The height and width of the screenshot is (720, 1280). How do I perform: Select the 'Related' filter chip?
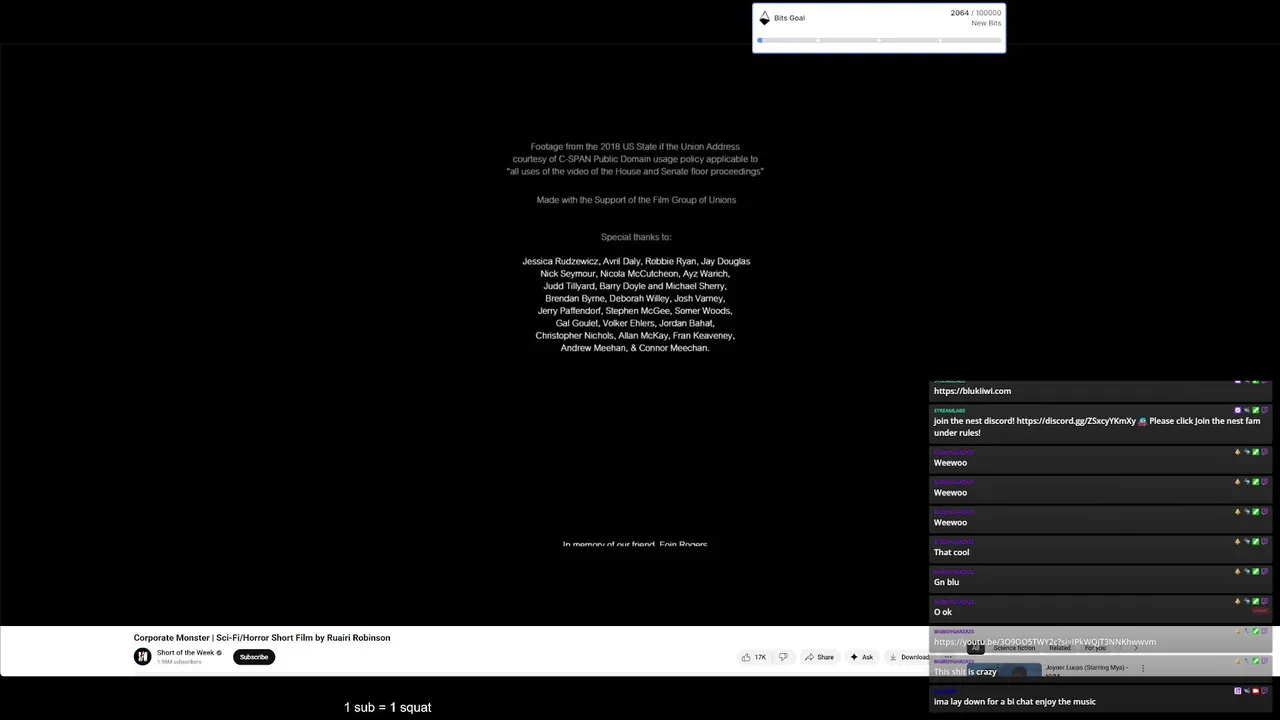[1059, 648]
